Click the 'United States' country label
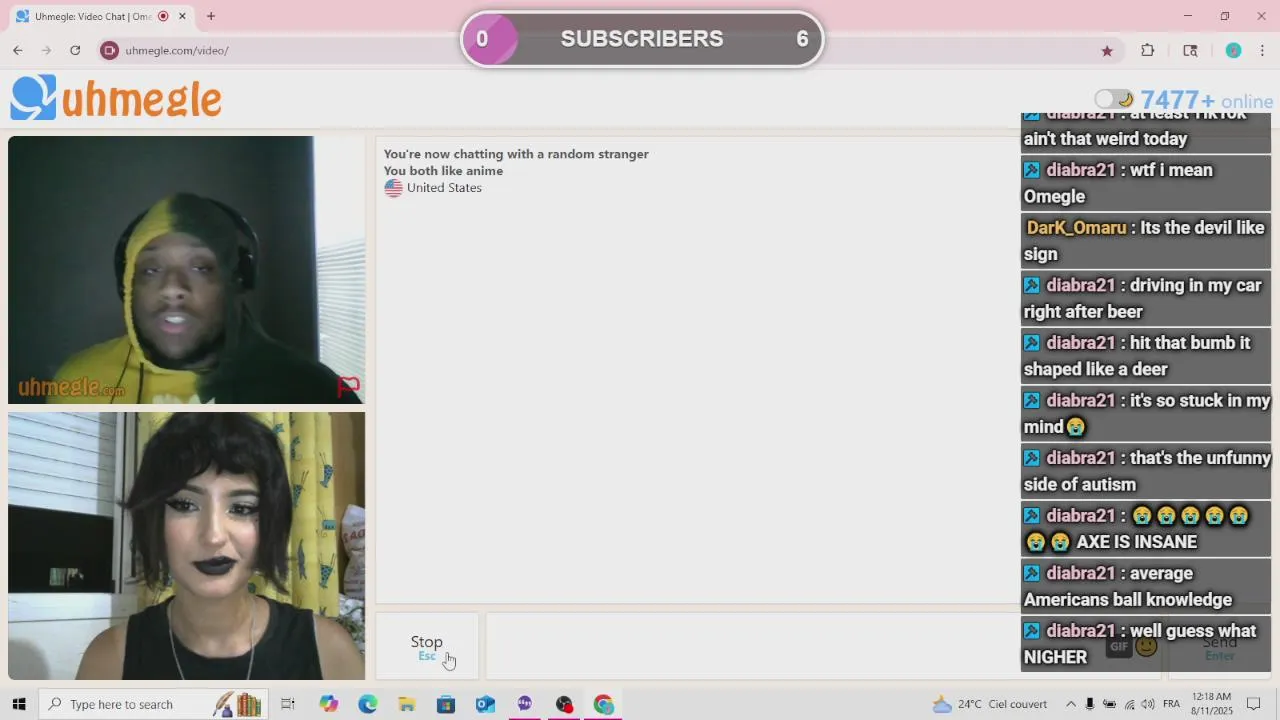The height and width of the screenshot is (720, 1280). (x=444, y=188)
